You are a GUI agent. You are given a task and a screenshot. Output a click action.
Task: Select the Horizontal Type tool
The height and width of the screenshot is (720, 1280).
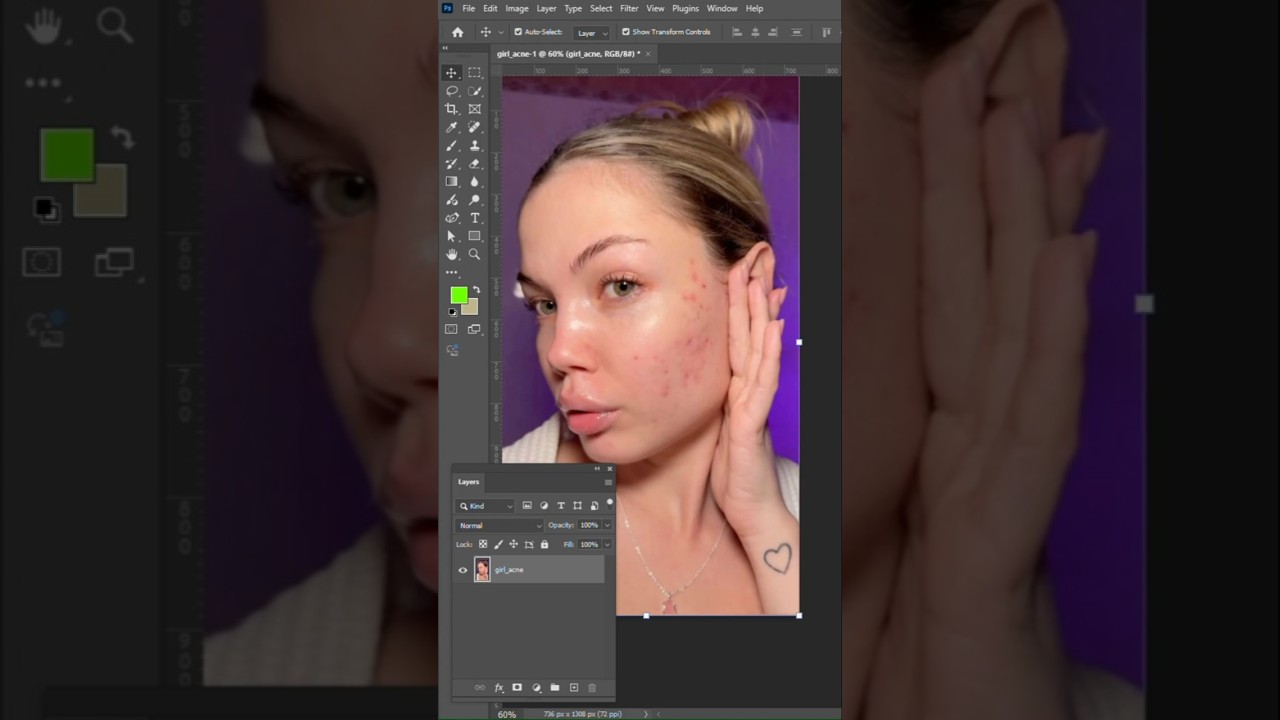point(474,218)
